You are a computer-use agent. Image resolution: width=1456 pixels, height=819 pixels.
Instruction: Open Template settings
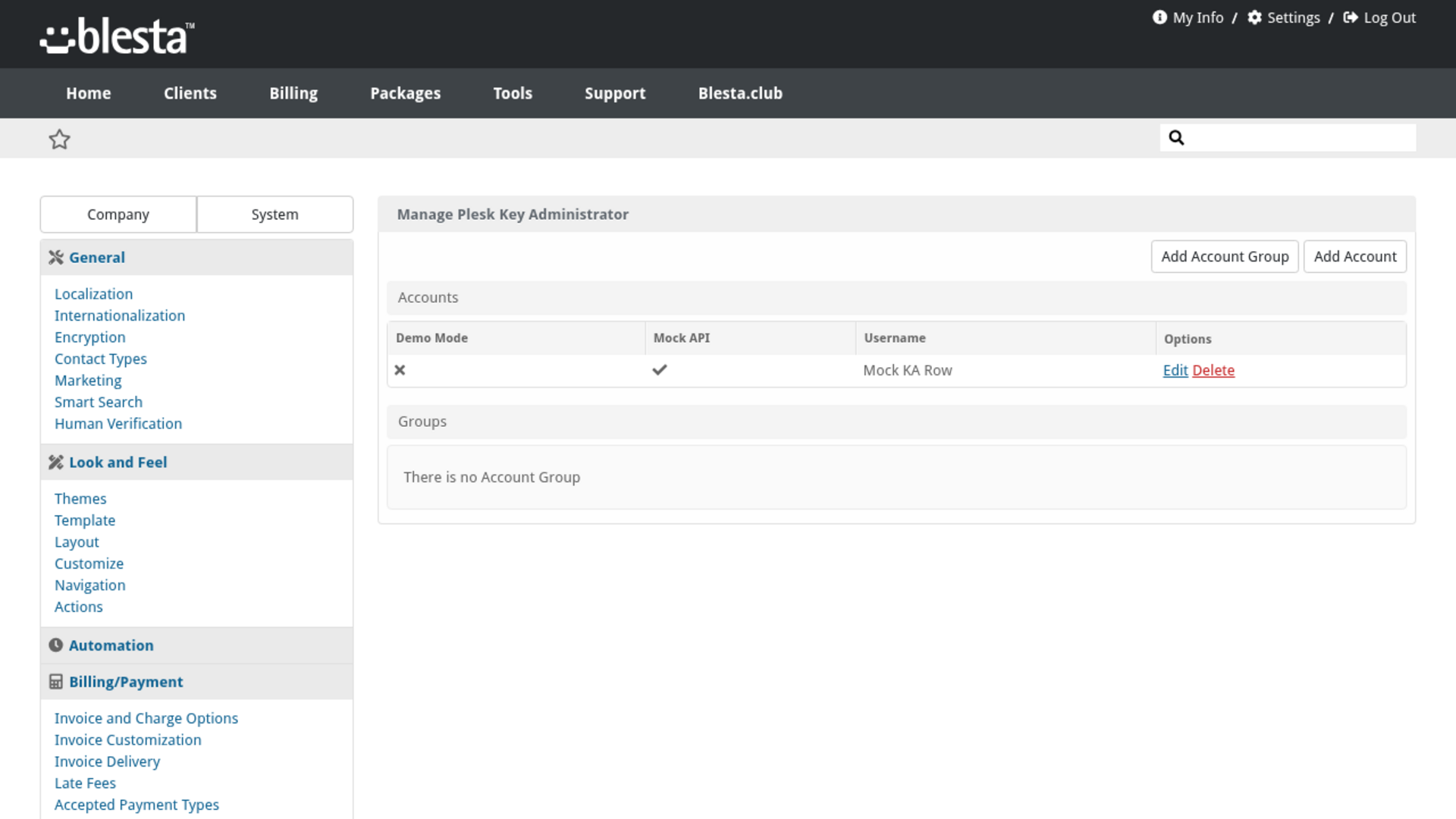85,520
